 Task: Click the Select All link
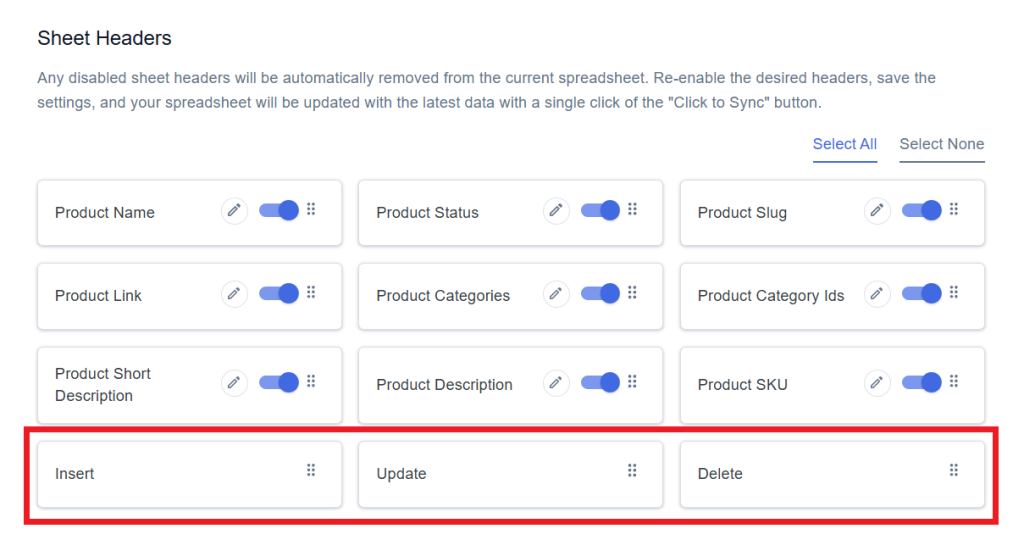[x=844, y=144]
